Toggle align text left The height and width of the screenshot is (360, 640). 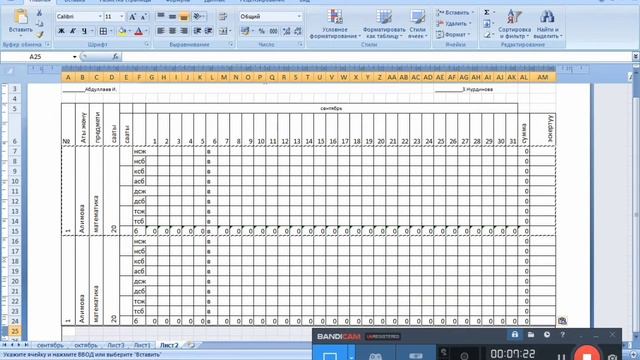point(161,31)
